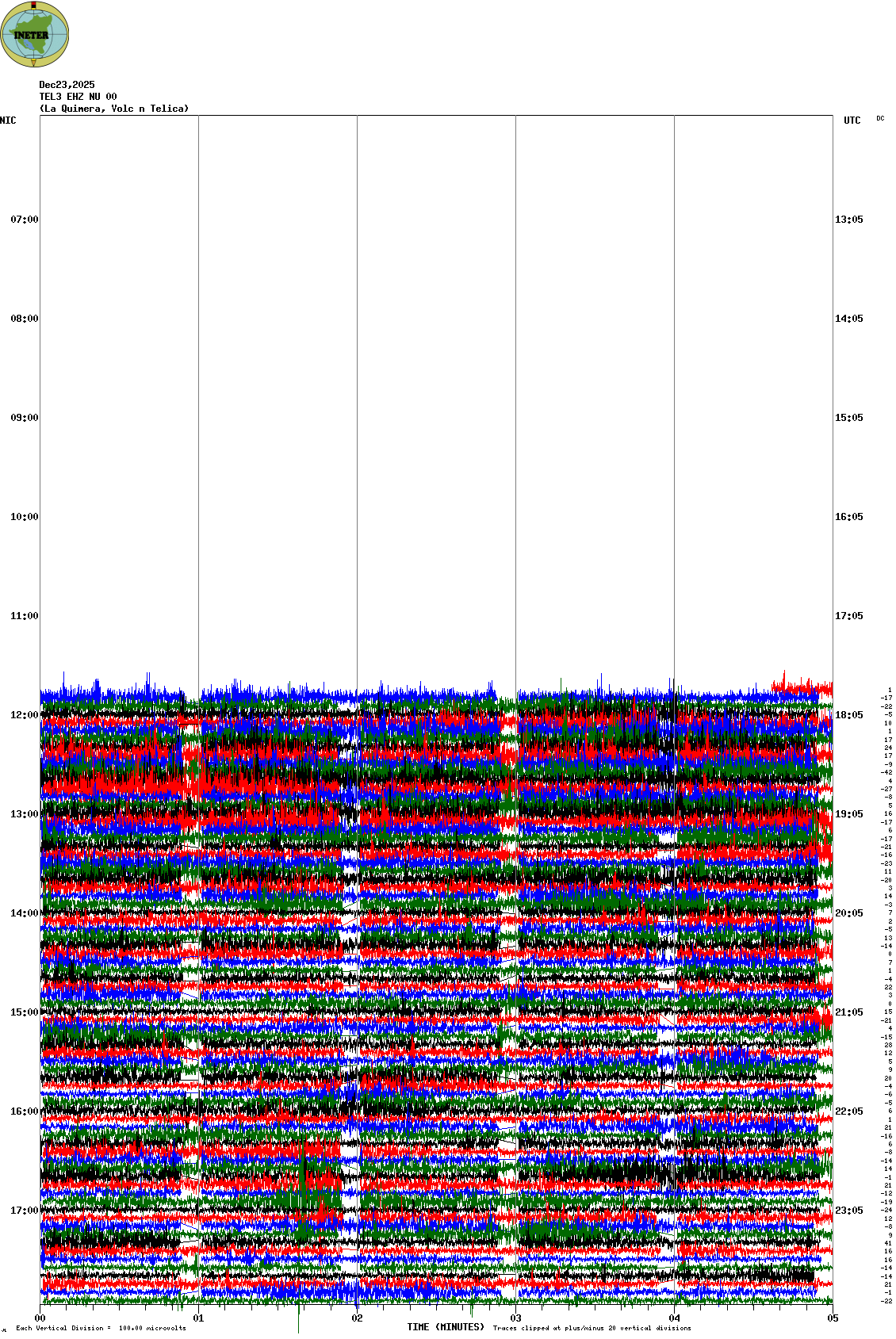Click the 18:05 UTC time label

(x=848, y=715)
